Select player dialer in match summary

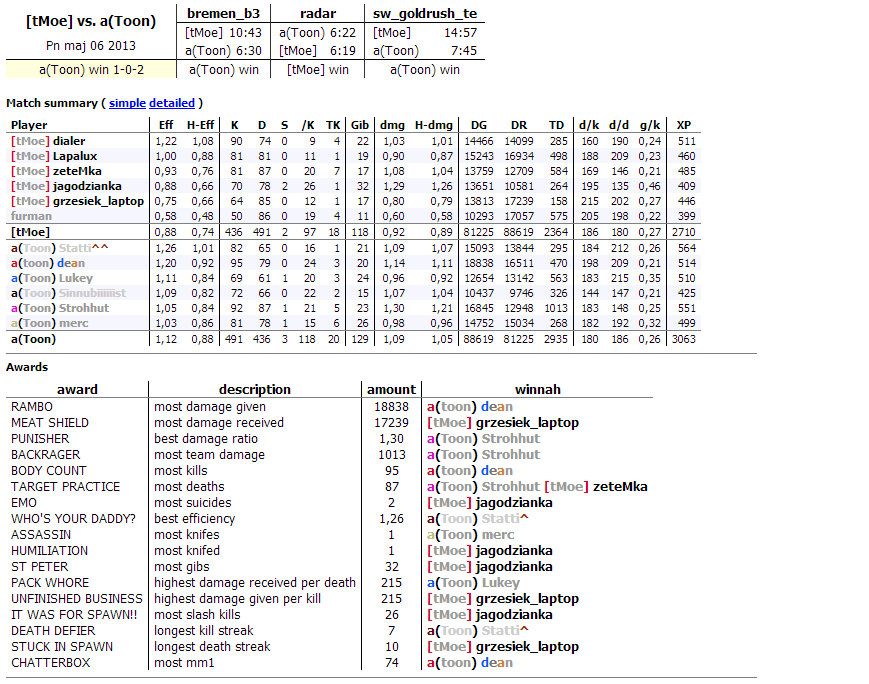point(69,141)
